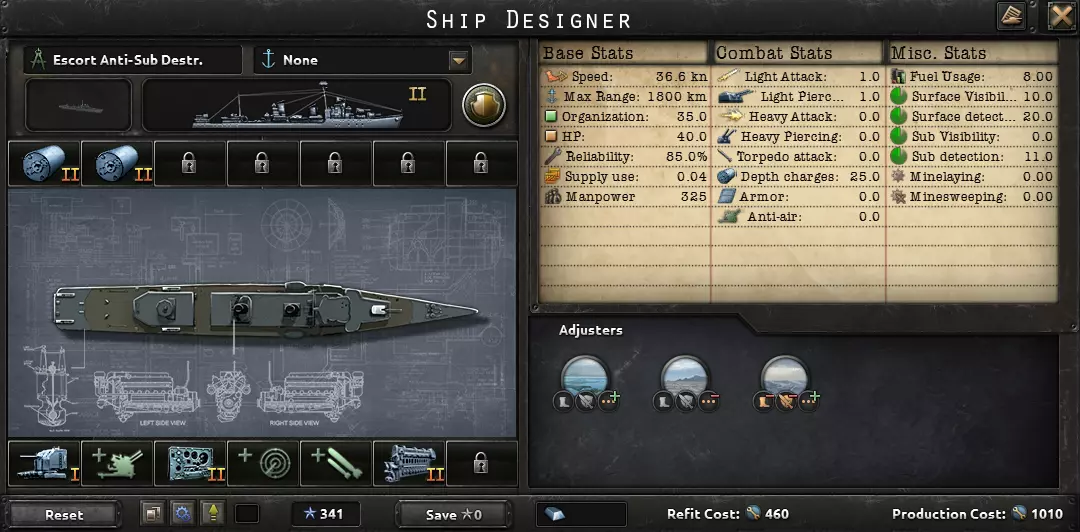
Task: Select the first depth charge module slot
Action: (x=45, y=164)
